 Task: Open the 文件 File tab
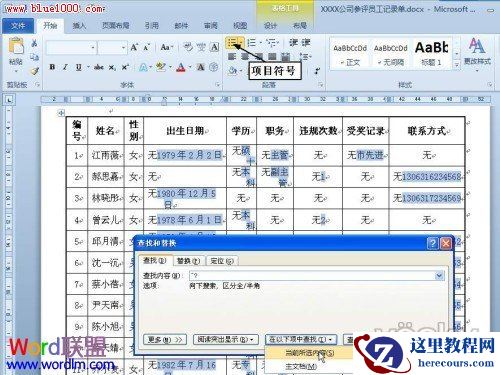pyautogui.click(x=18, y=26)
